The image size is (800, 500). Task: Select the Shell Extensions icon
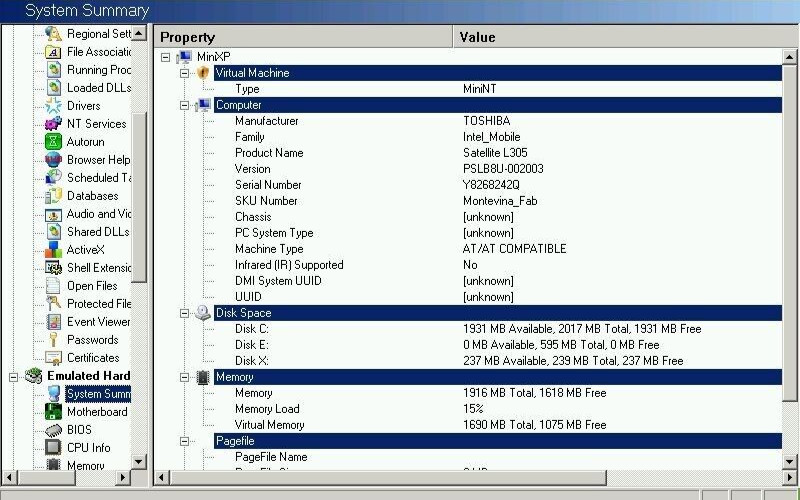tap(53, 267)
